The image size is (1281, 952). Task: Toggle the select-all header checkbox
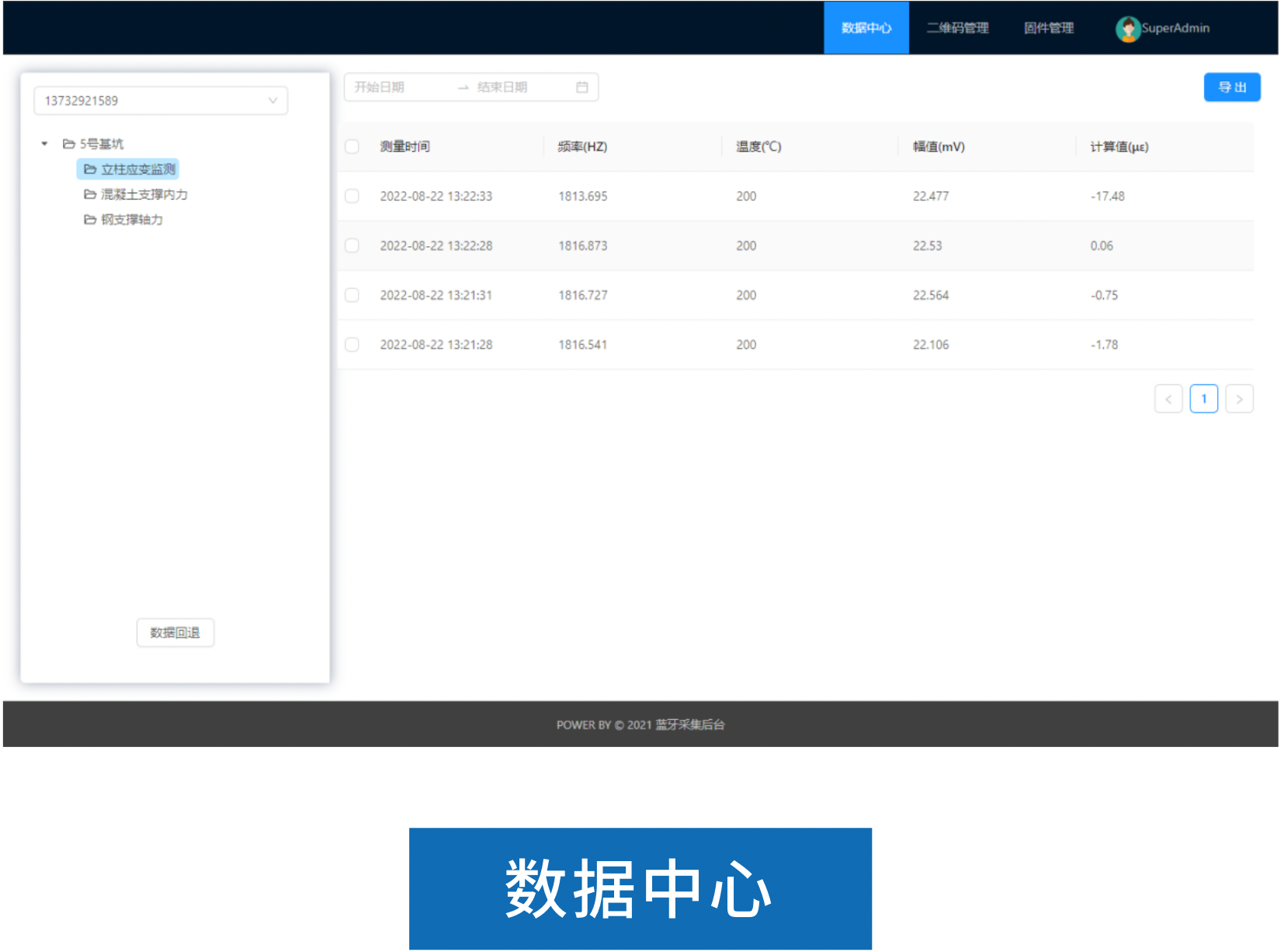click(x=352, y=147)
